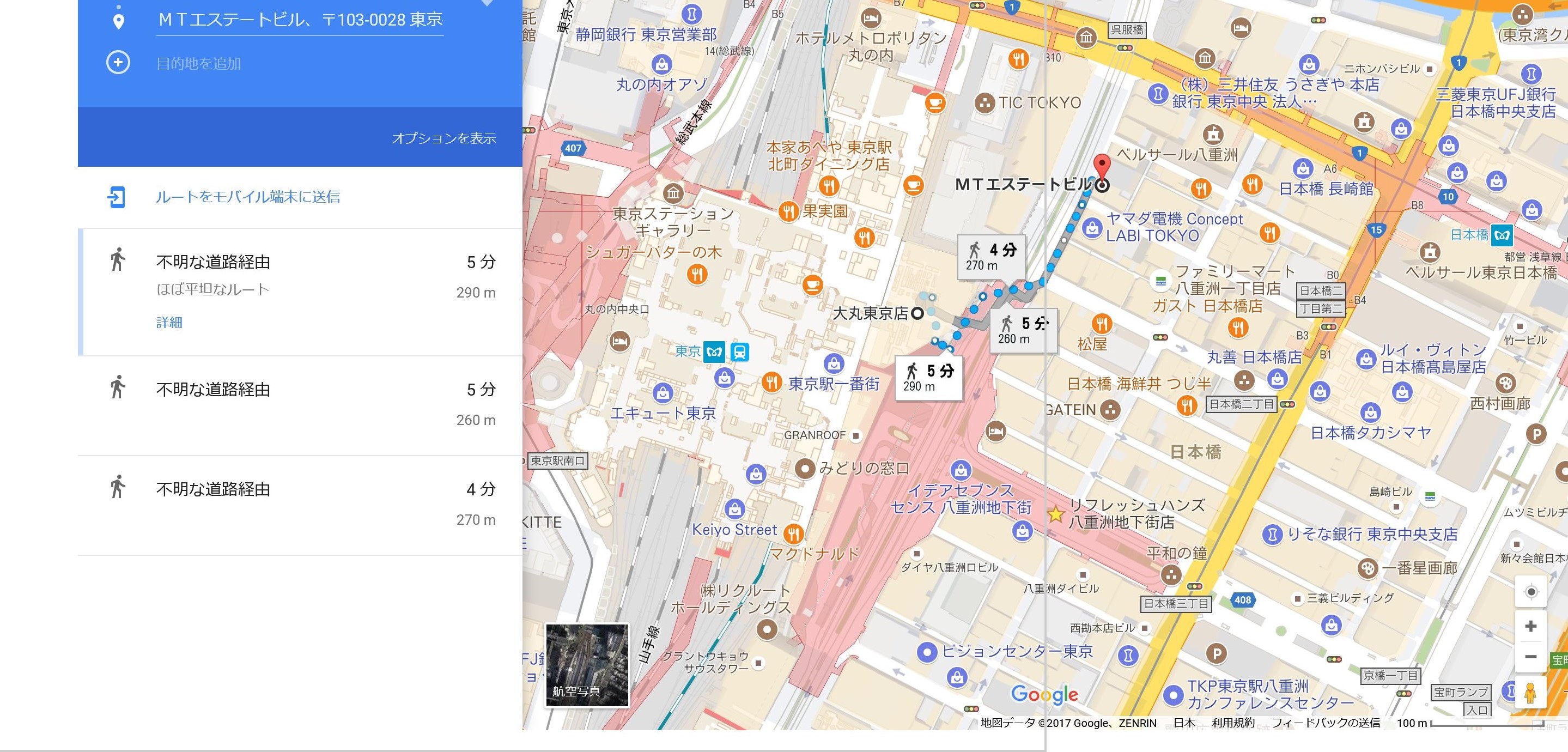Click the Keiyo Street shopping icon
This screenshot has width=1568, height=752.
[735, 509]
